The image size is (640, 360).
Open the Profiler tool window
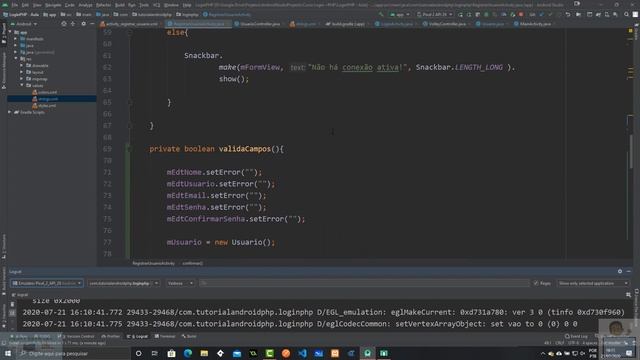pos(111,336)
